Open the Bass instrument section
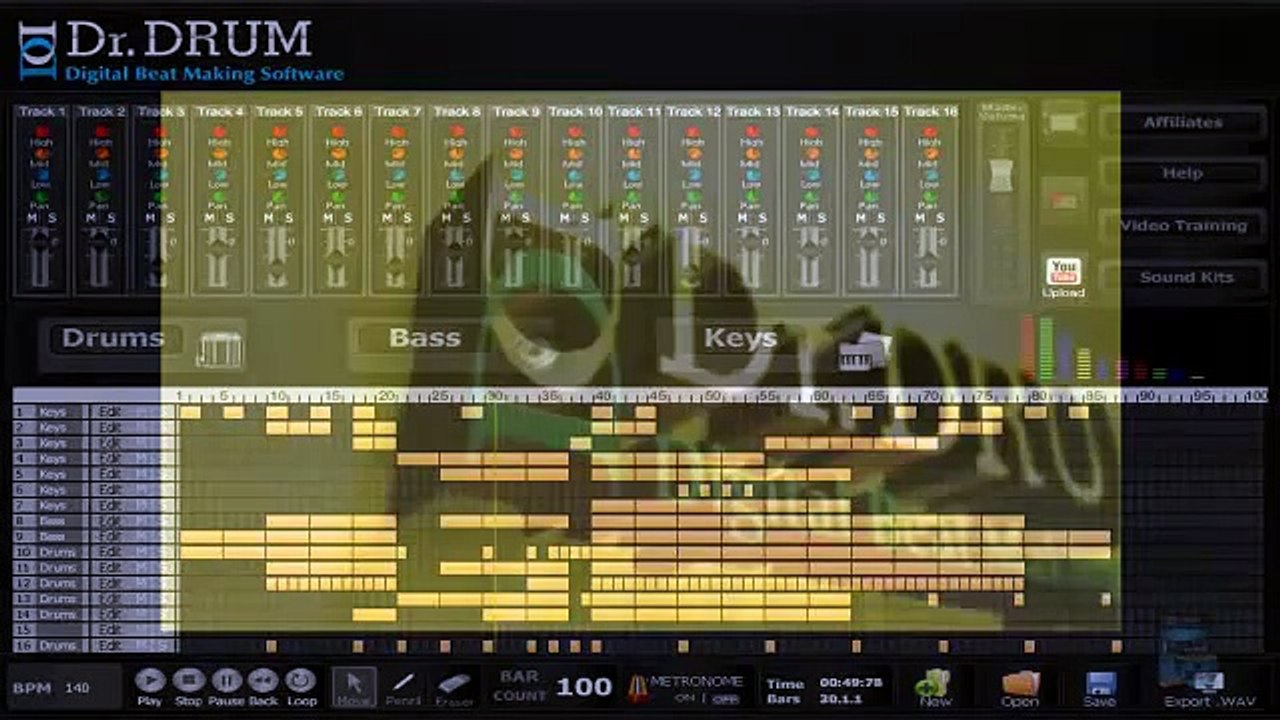The width and height of the screenshot is (1280, 720). tap(424, 338)
